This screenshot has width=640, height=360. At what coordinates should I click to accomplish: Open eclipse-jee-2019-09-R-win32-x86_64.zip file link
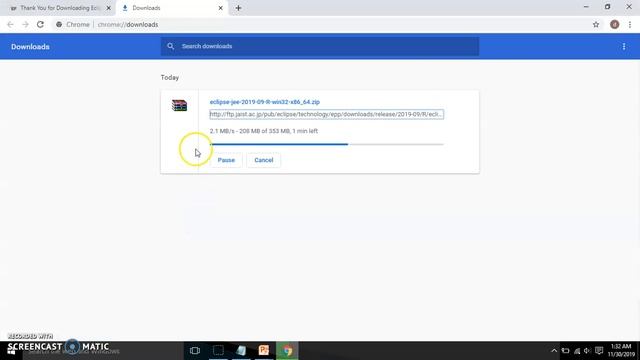(264, 102)
